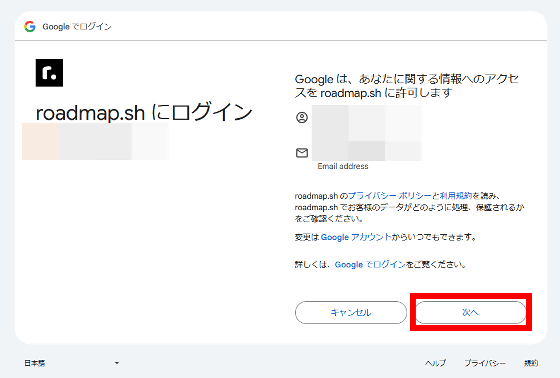The image size is (560, 378).
Task: Click the 'Google は、あなたに関する情報' permission heading
Action: click(407, 86)
